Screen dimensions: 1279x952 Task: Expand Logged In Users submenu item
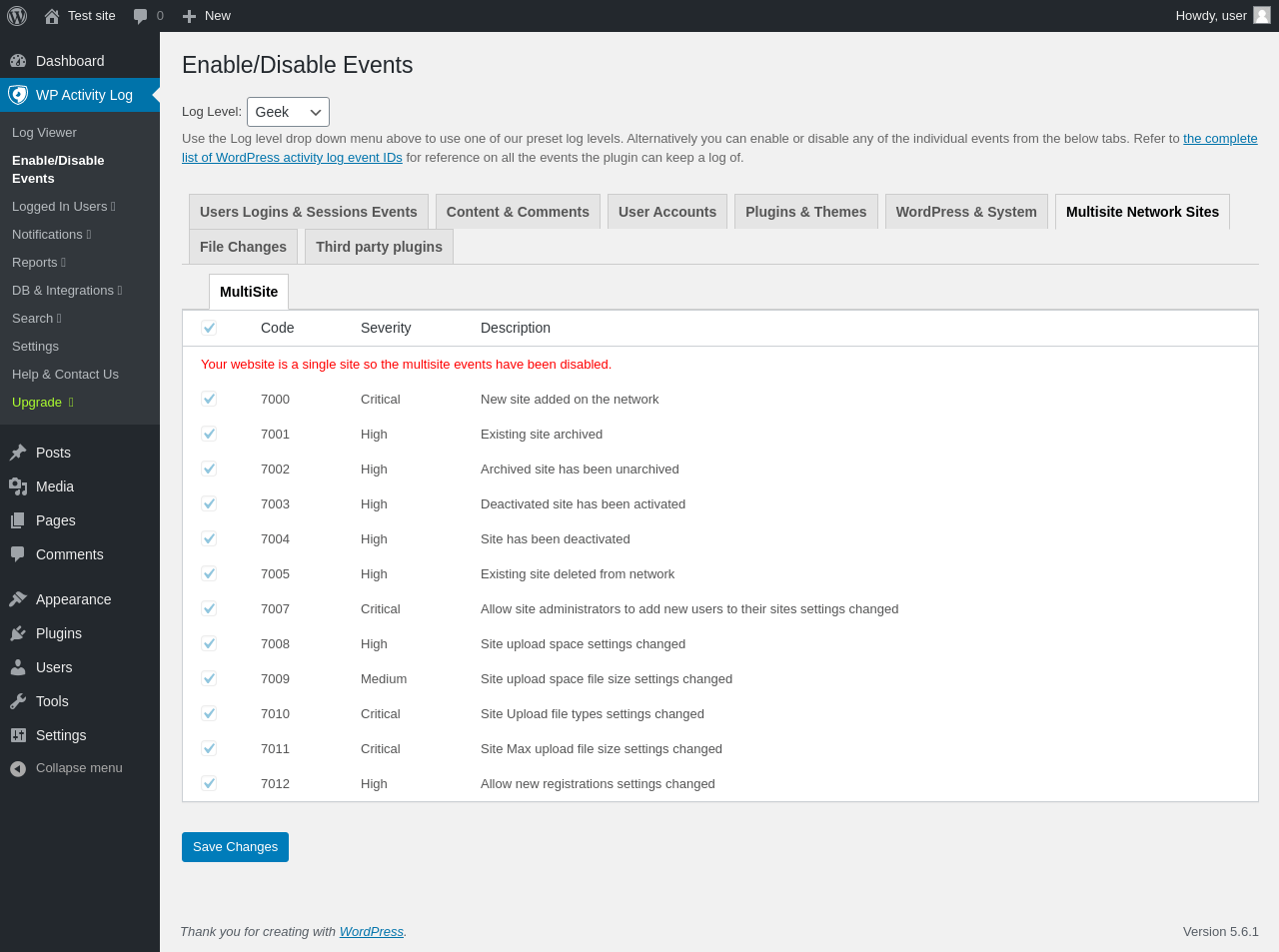click(x=64, y=207)
